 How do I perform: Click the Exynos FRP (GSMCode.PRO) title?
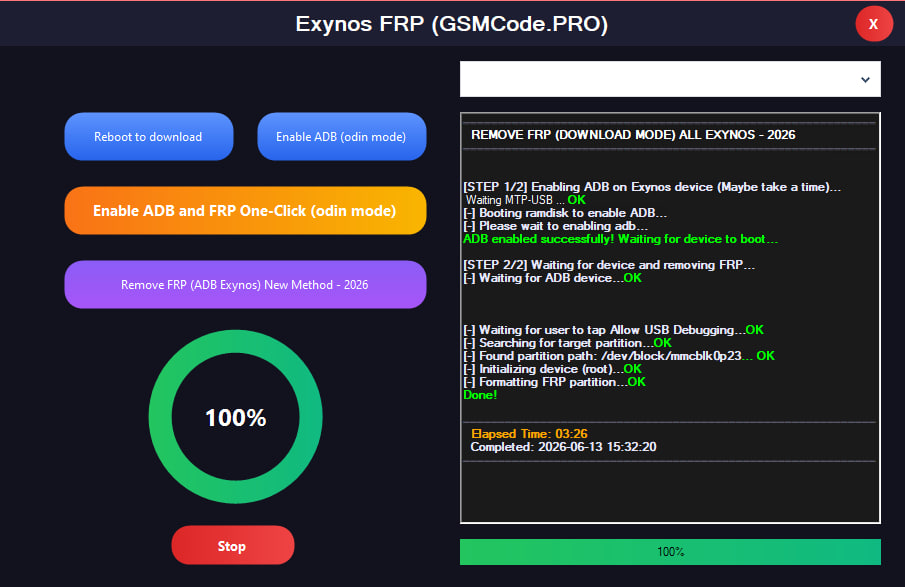(452, 24)
